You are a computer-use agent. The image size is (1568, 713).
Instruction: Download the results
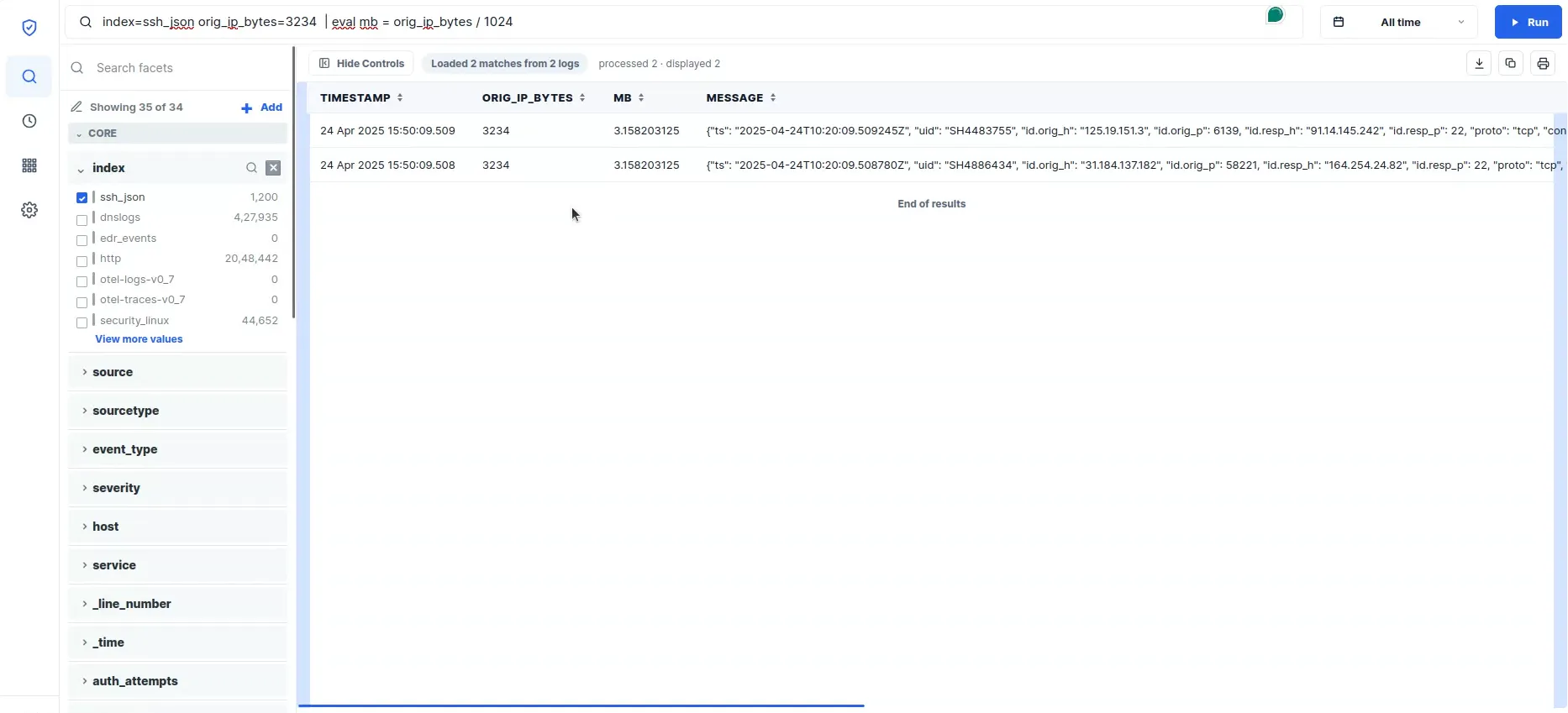pos(1479,63)
